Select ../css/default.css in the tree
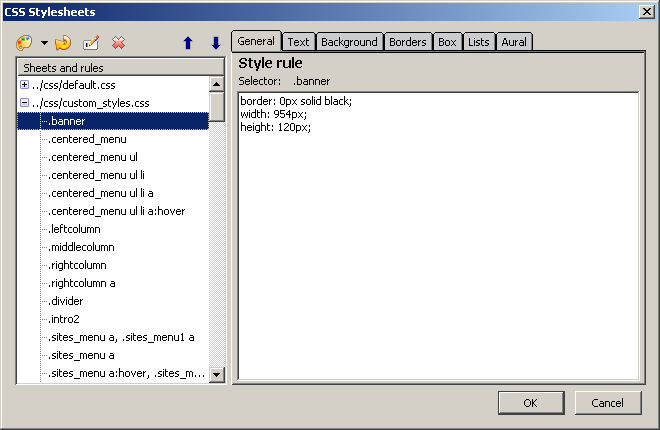 pyautogui.click(x=74, y=85)
